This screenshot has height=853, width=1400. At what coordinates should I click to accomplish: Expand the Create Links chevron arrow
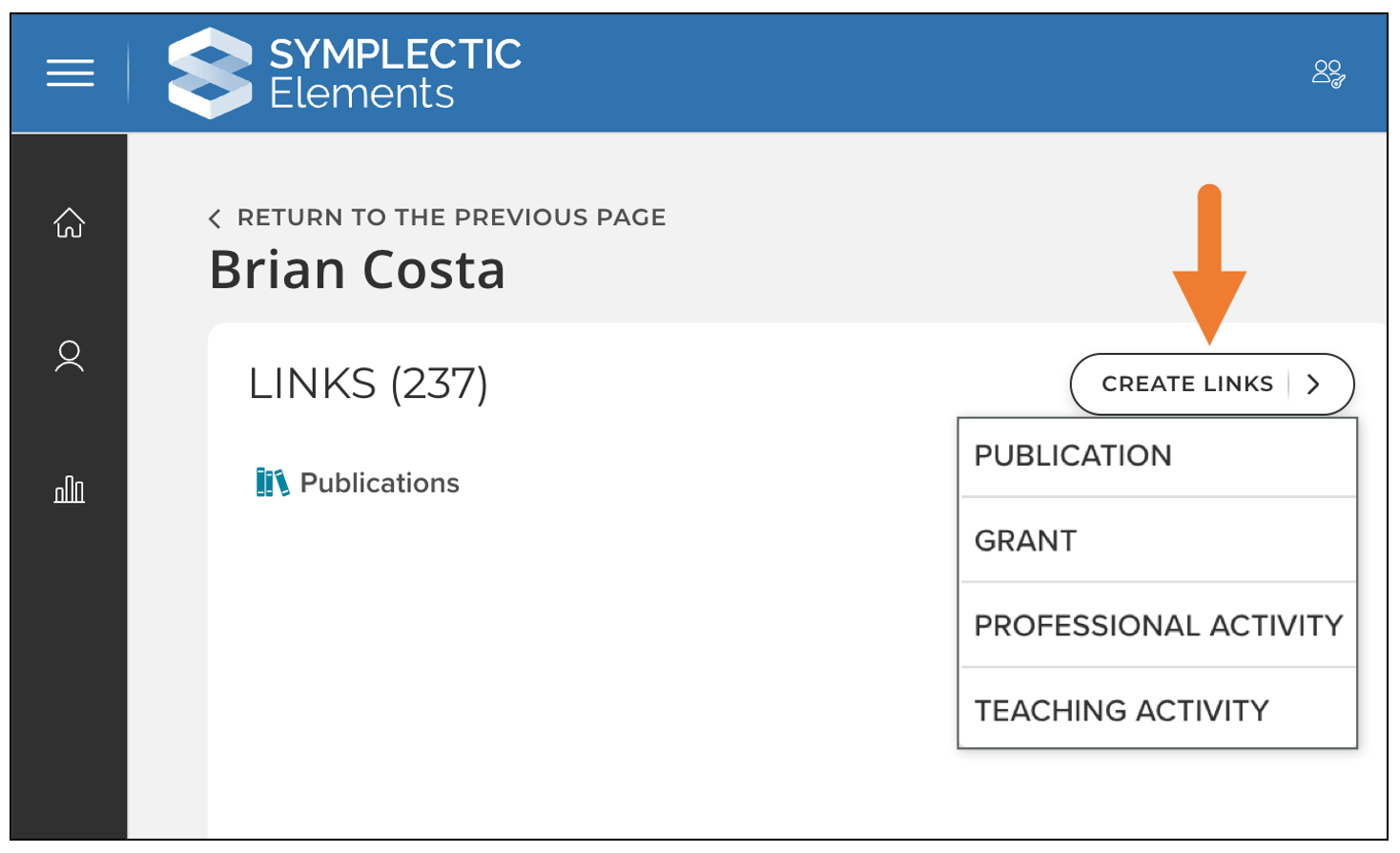[x=1313, y=384]
